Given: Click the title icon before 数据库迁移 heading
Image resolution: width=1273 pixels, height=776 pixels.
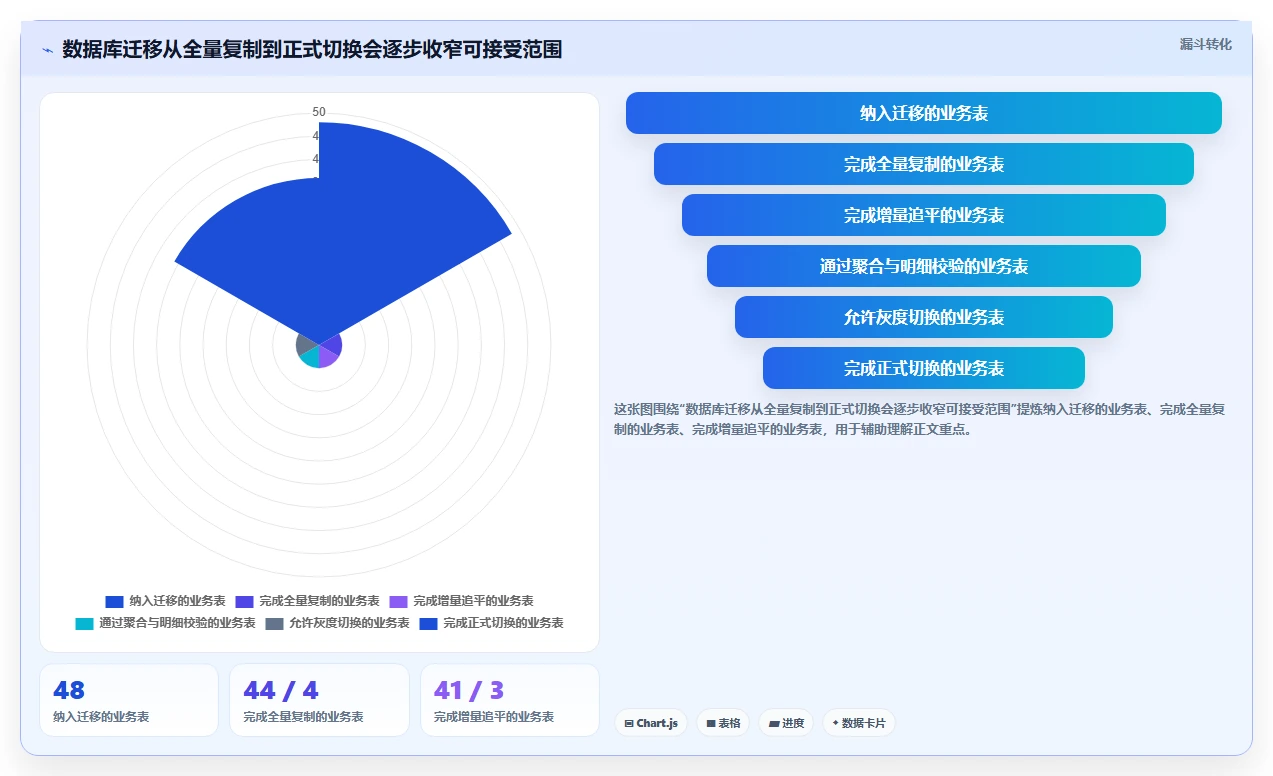Looking at the screenshot, I should [47, 50].
